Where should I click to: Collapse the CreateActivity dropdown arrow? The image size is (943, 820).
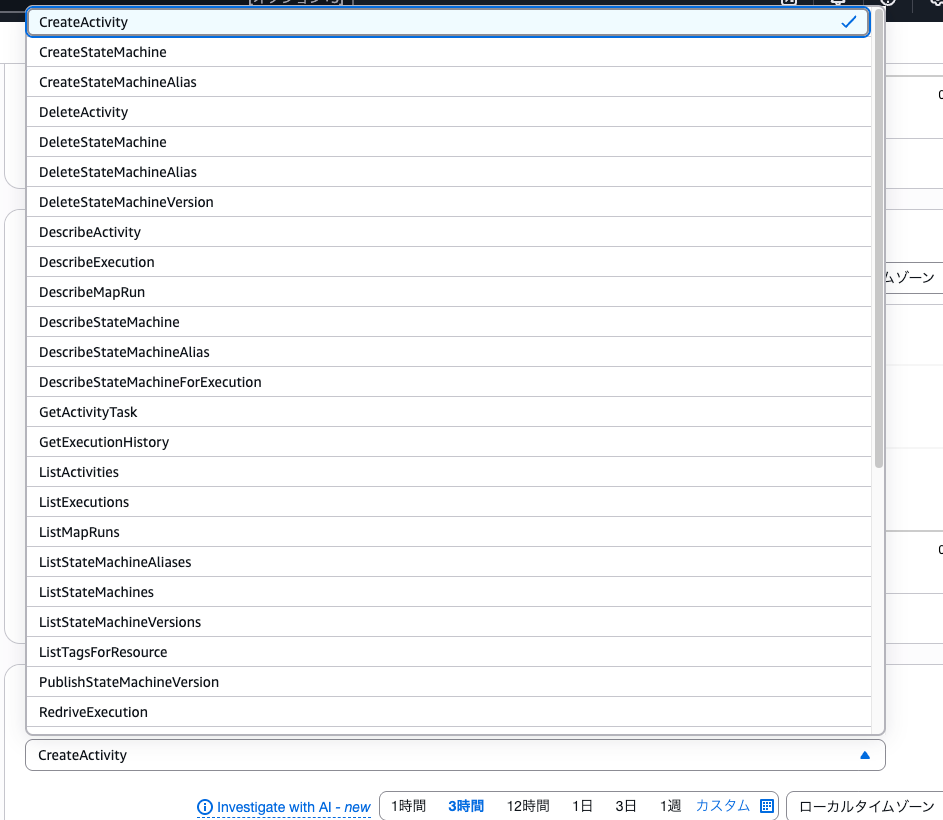pyautogui.click(x=865, y=755)
